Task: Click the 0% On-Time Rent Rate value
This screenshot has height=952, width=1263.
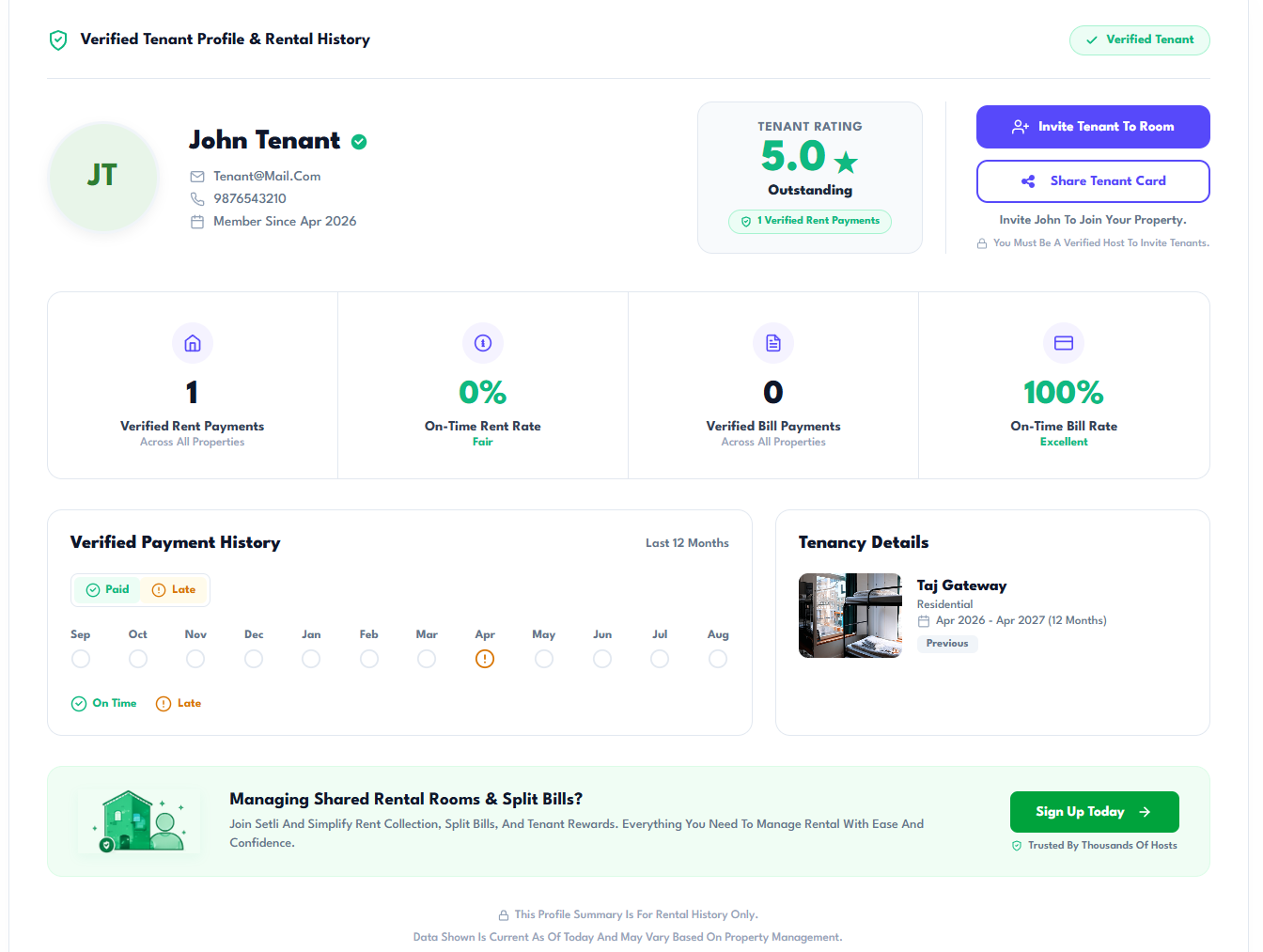Action: point(483,393)
